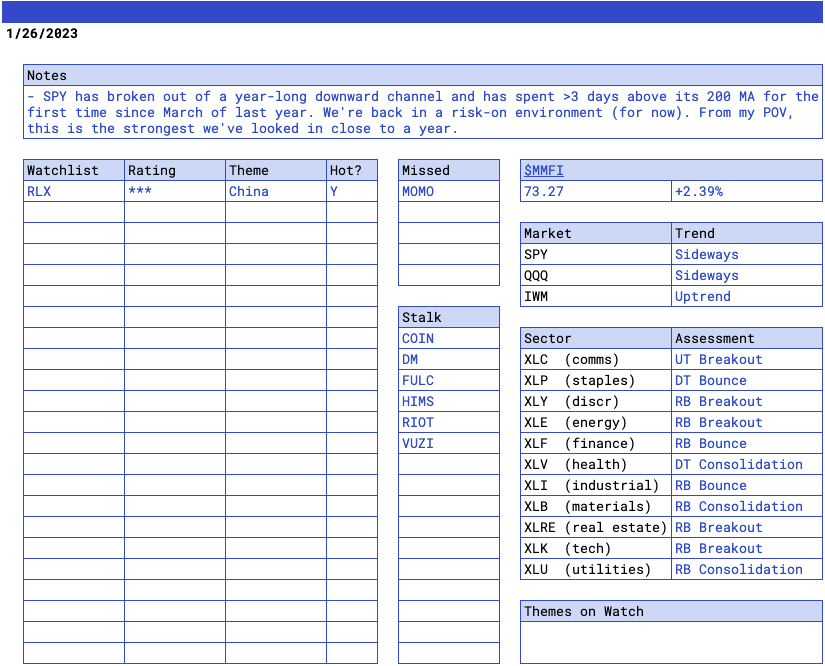Image resolution: width=825 pixels, height=666 pixels.
Task: Click the UT Breakout assessment cell
Action: click(747, 359)
